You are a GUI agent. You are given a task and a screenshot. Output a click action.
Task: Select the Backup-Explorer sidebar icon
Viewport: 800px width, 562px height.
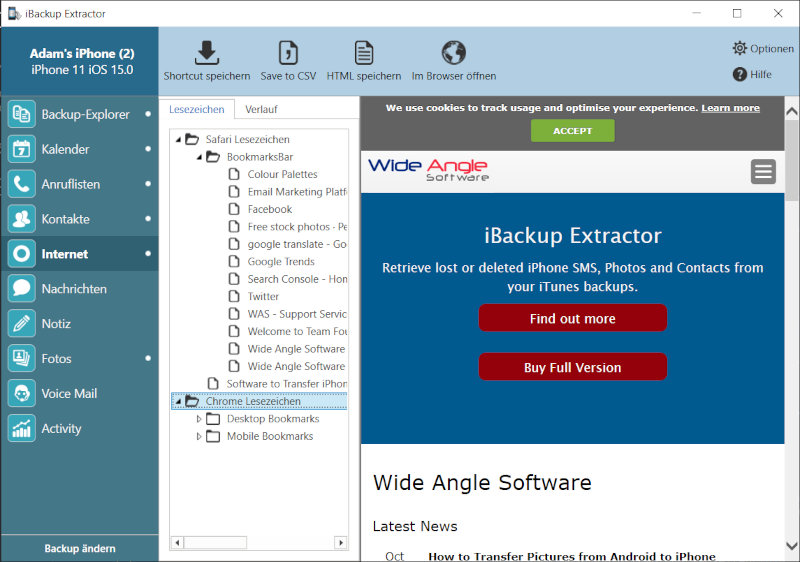point(21,114)
